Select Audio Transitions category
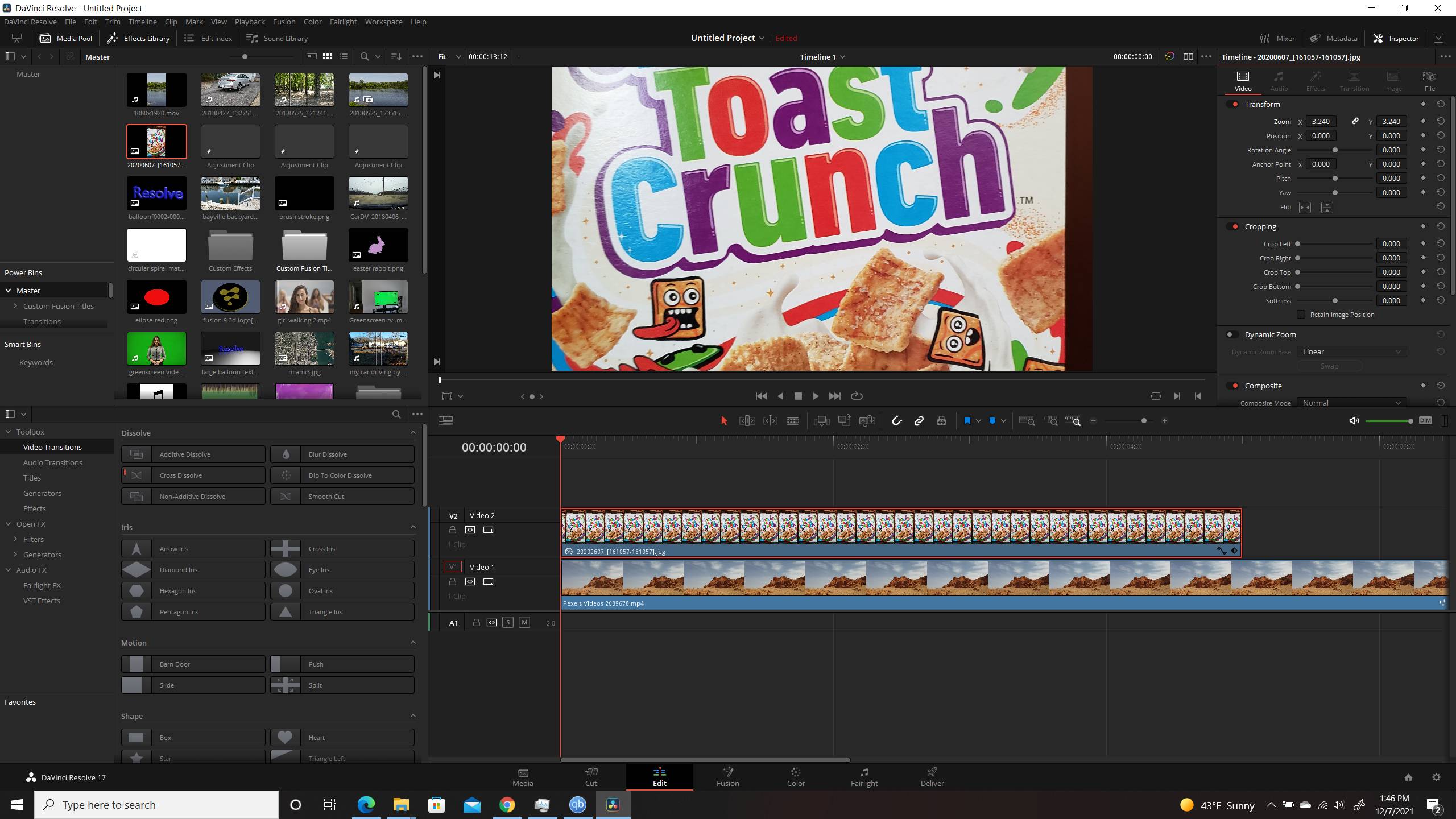Image resolution: width=1456 pixels, height=819 pixels. coord(53,462)
